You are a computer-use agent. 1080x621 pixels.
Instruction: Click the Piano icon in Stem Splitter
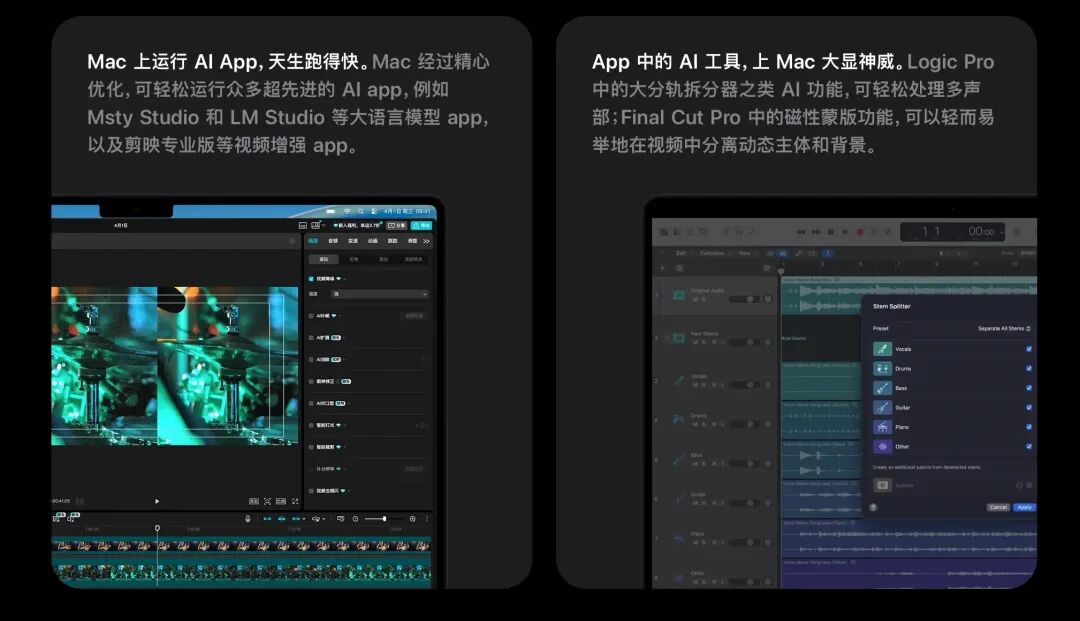coord(883,427)
